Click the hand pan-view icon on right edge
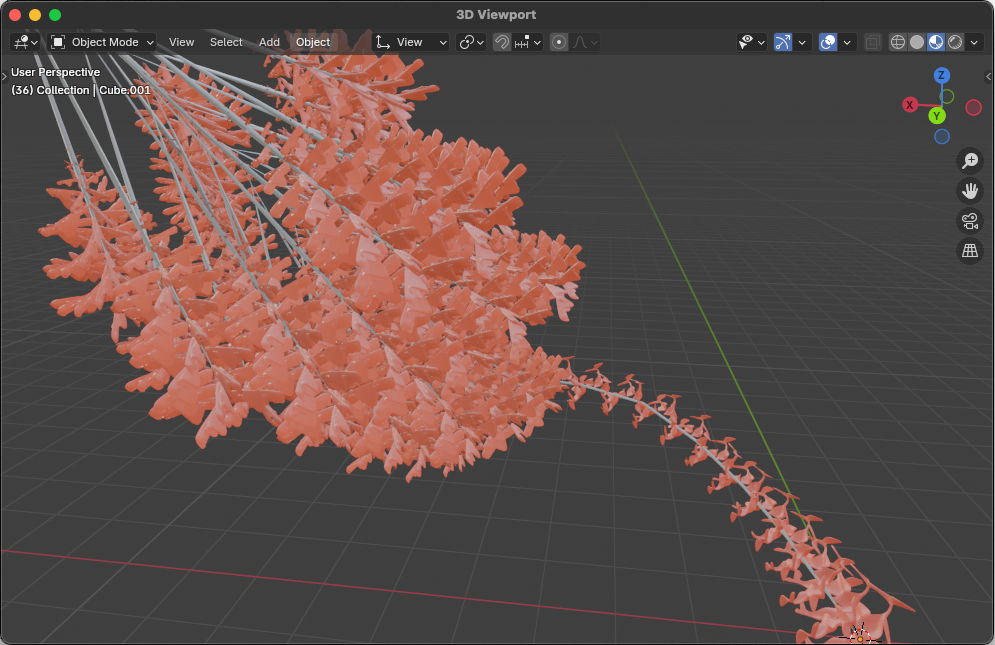This screenshot has width=995, height=645. click(969, 190)
